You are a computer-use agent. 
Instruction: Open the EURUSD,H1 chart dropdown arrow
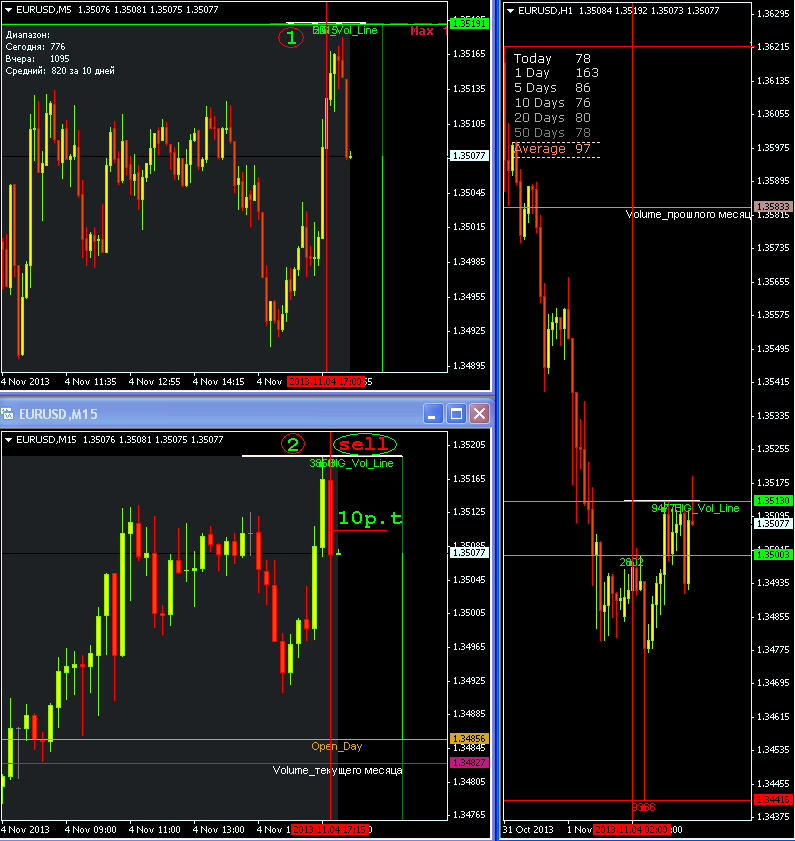tap(510, 11)
